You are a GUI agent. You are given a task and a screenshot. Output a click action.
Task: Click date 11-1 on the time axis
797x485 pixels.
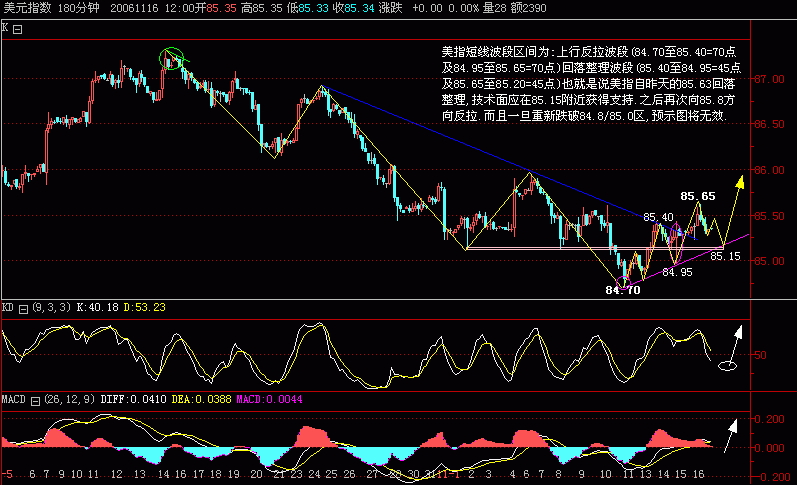click(x=449, y=474)
